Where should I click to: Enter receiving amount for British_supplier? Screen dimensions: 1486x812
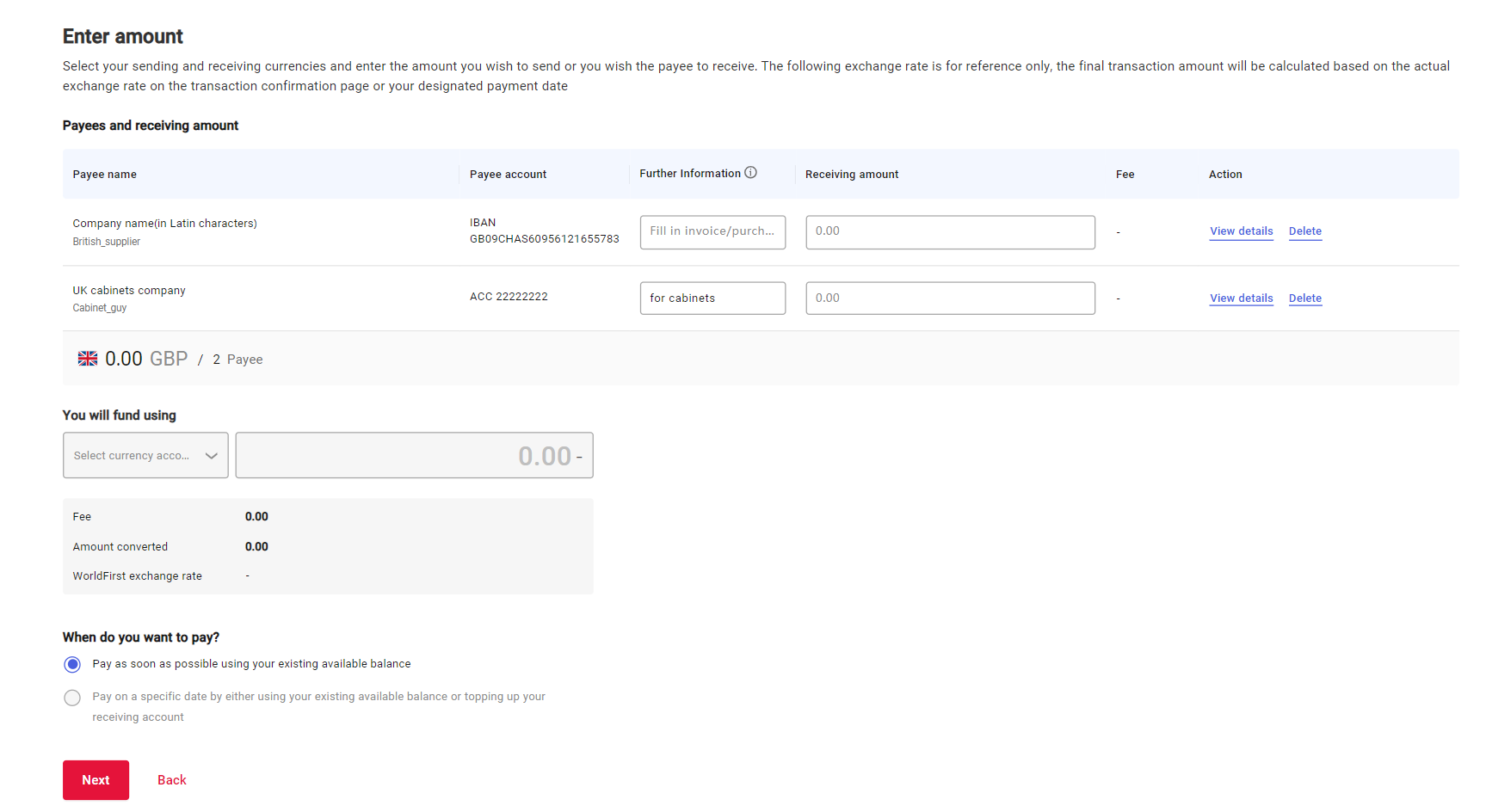pyautogui.click(x=949, y=232)
